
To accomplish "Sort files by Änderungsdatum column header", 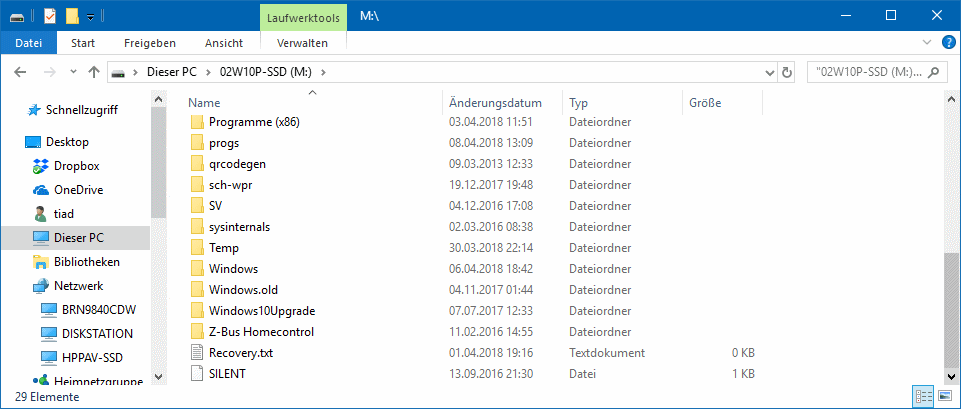I will pos(495,103).
